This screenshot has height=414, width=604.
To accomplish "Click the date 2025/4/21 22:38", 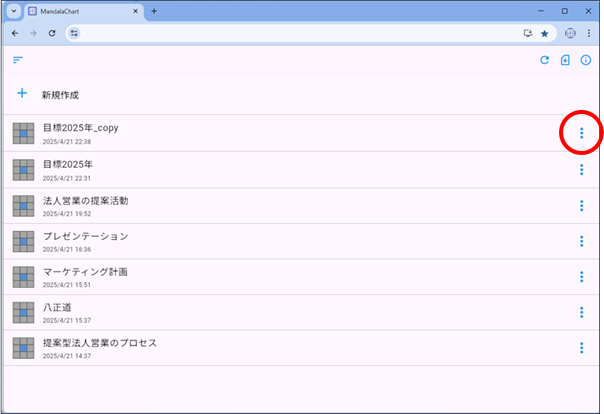I will click(x=67, y=142).
